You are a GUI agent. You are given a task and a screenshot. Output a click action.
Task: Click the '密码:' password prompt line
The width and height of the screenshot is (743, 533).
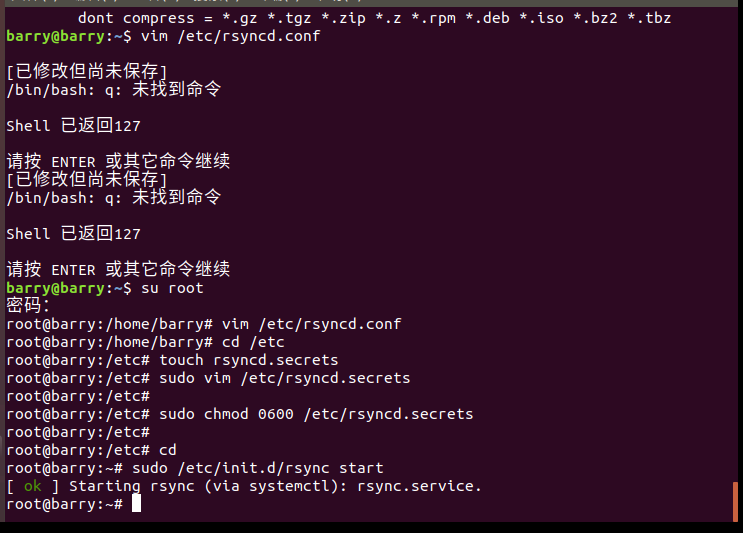[28, 305]
